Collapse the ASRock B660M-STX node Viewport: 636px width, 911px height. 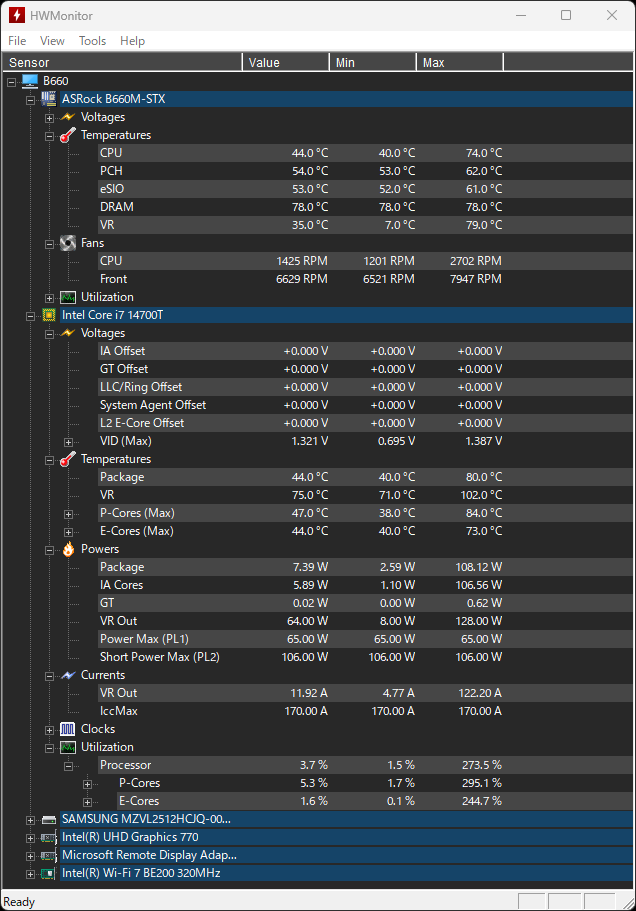30,100
